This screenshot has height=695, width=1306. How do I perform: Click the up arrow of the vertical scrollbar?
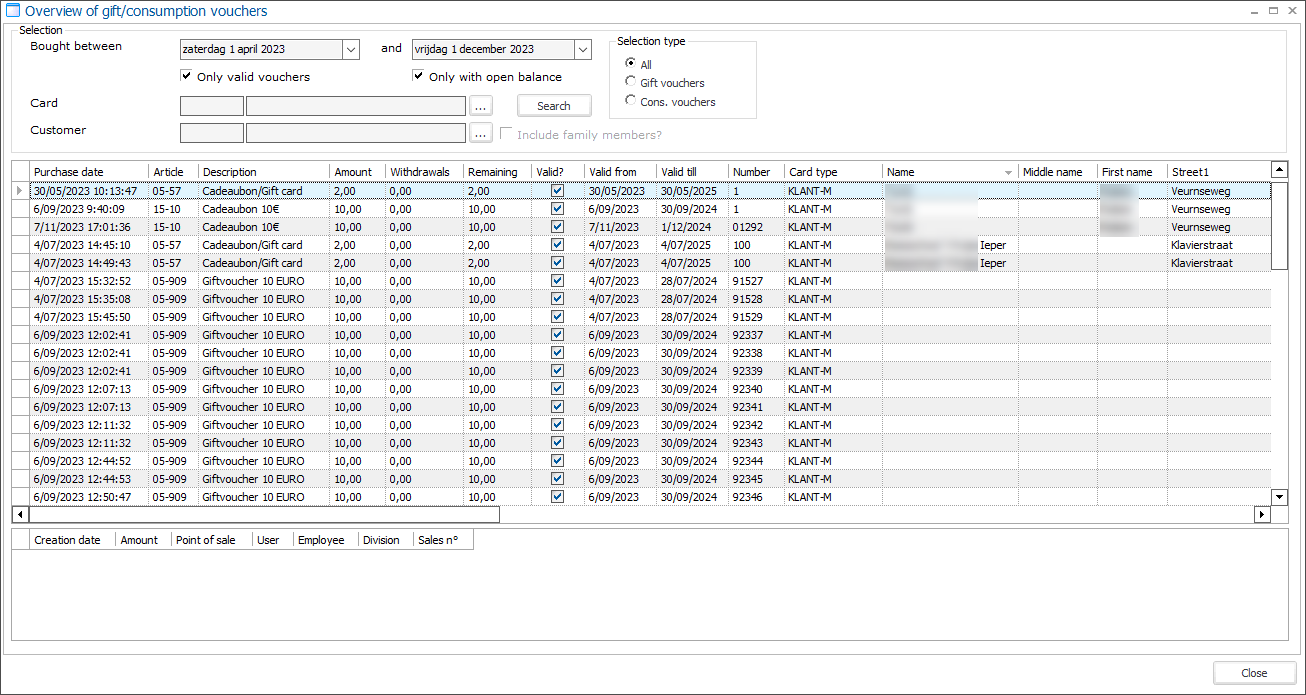pyautogui.click(x=1280, y=168)
